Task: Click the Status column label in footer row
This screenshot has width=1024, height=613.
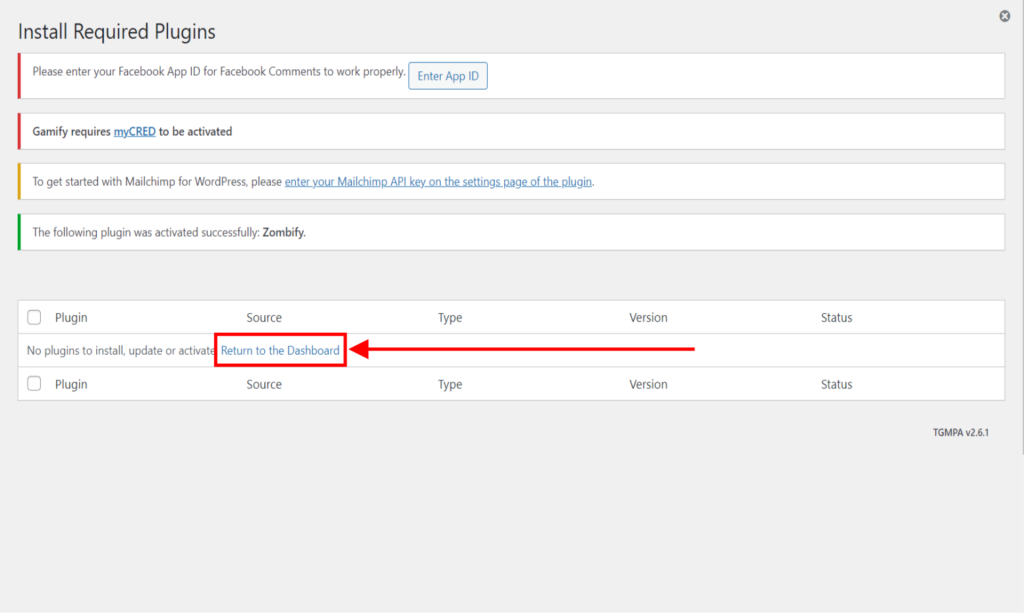Action: tap(836, 384)
